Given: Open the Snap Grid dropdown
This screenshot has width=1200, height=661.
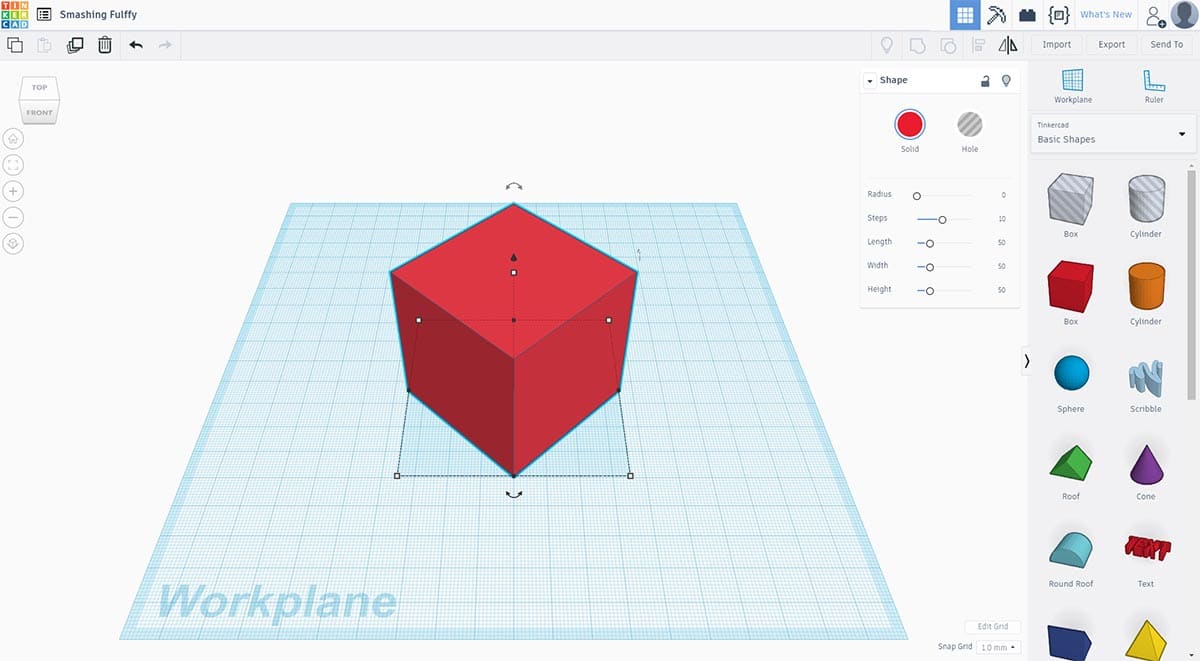Looking at the screenshot, I should click(998, 648).
